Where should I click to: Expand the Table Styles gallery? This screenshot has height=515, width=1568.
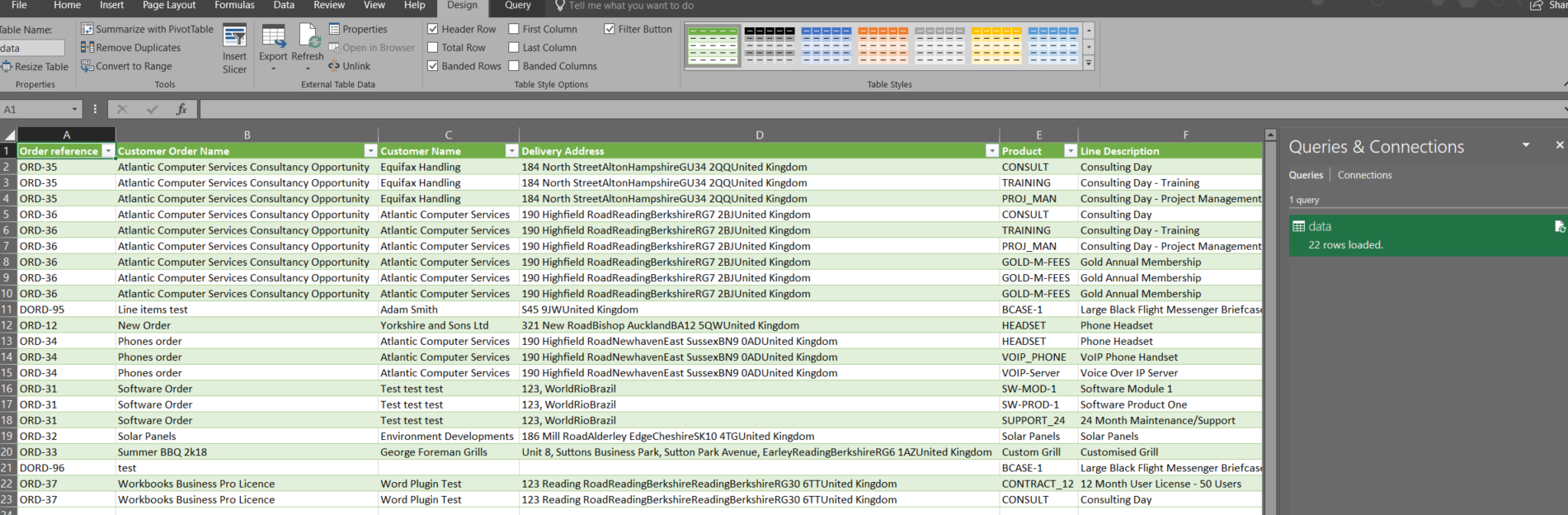(1089, 64)
